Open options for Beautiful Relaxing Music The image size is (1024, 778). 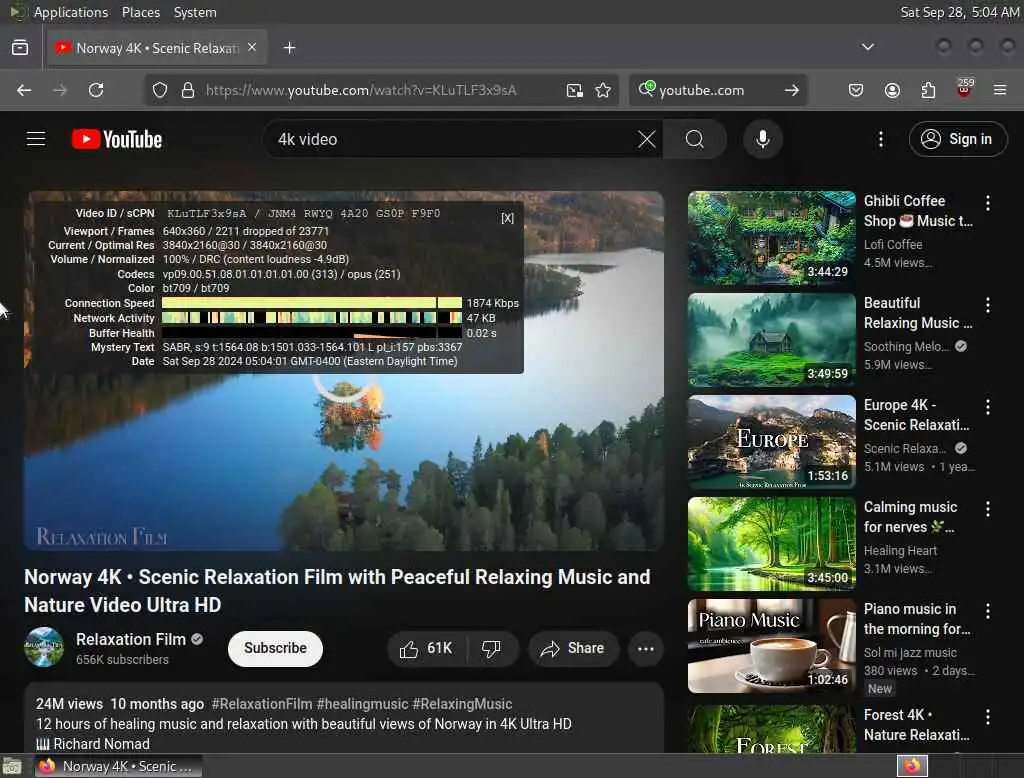pos(988,304)
